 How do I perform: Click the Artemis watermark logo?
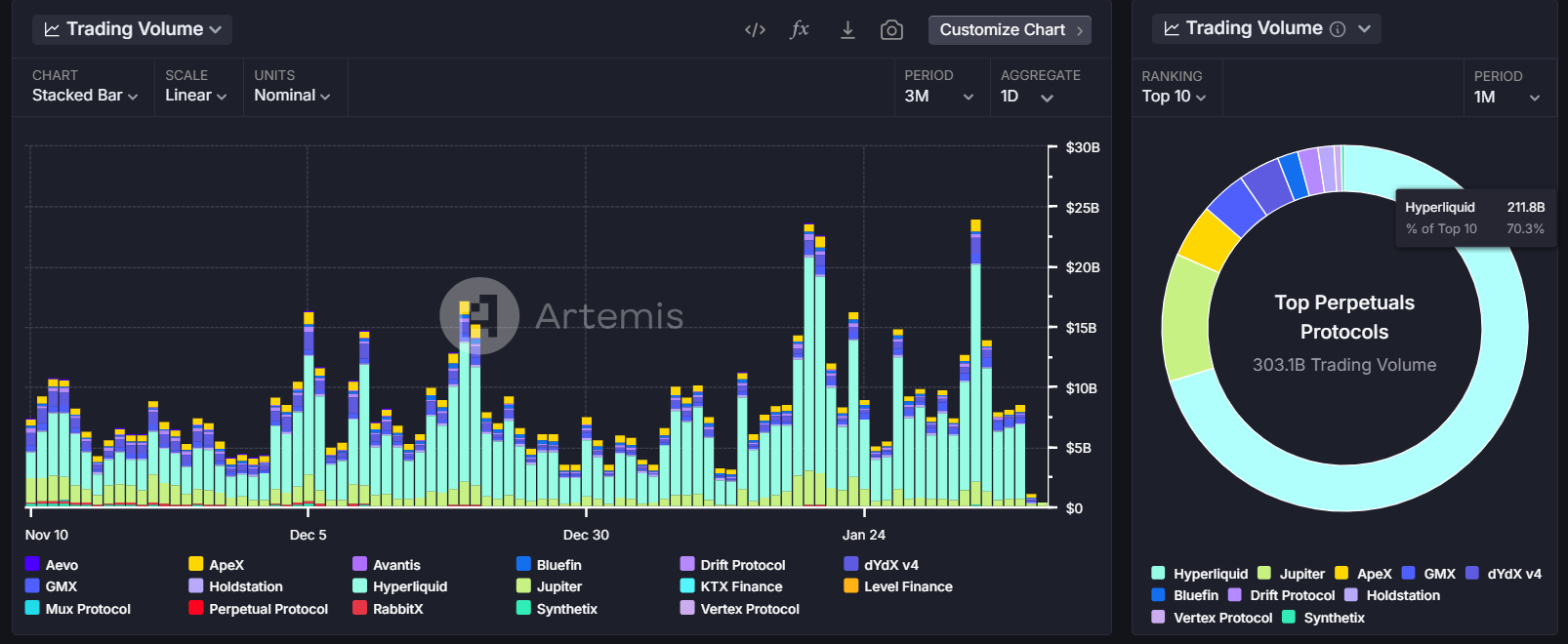pos(478,315)
